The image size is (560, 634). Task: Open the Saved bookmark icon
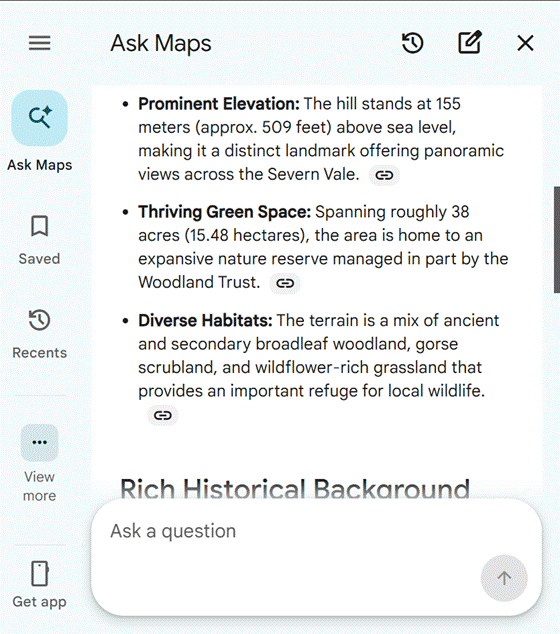40,226
